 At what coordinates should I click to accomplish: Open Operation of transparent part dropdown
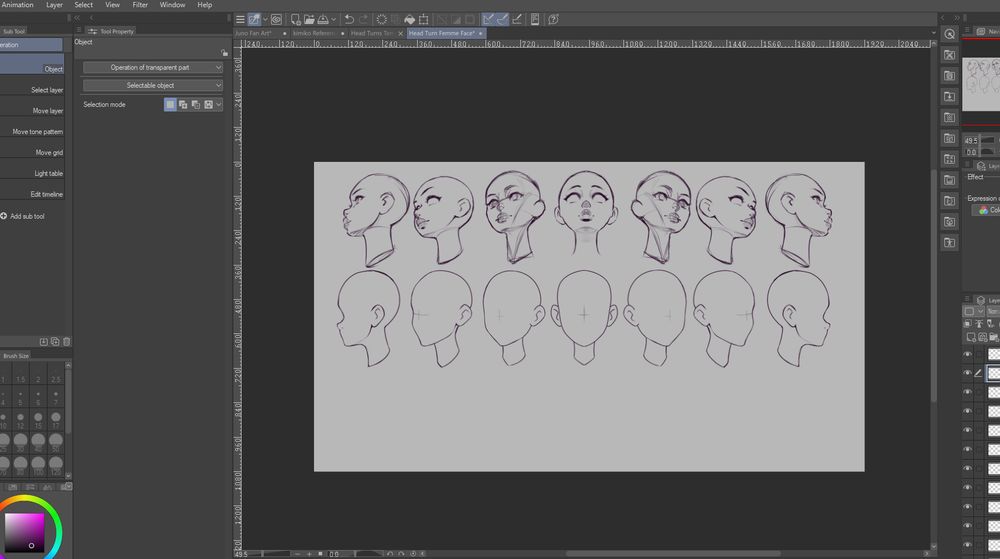152,68
